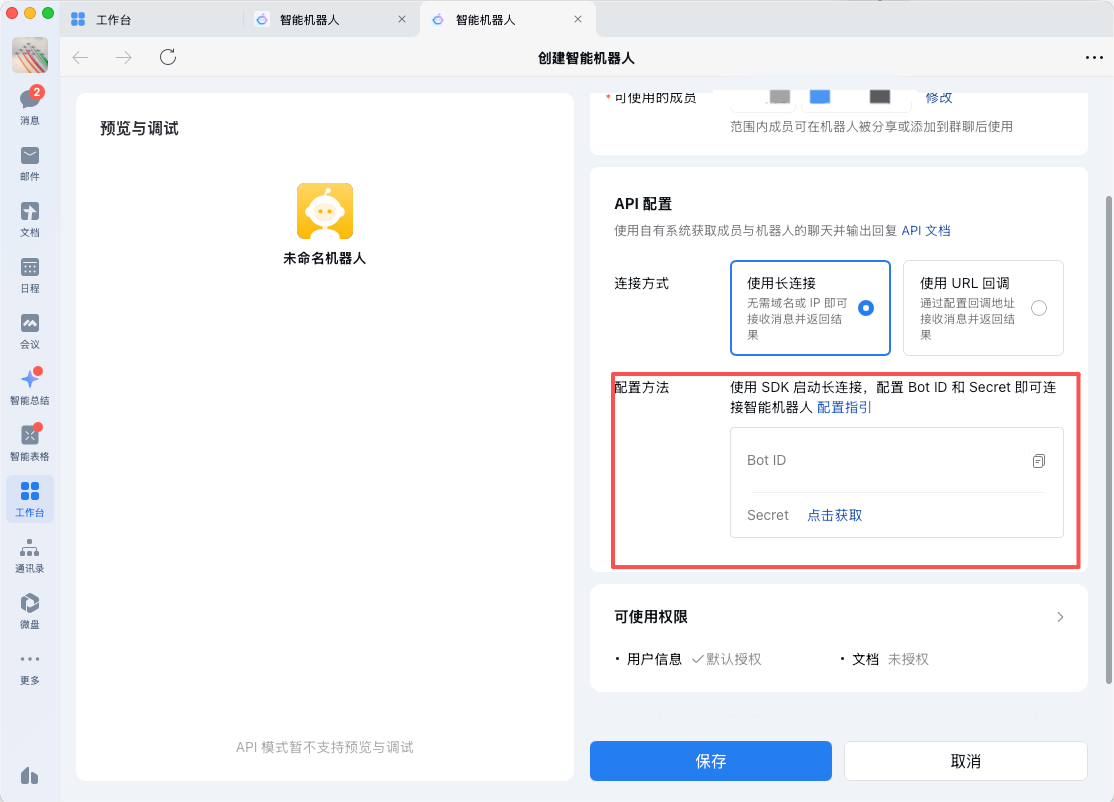Image resolution: width=1114 pixels, height=802 pixels.
Task: Open the Mail icon in sidebar
Action: click(30, 160)
